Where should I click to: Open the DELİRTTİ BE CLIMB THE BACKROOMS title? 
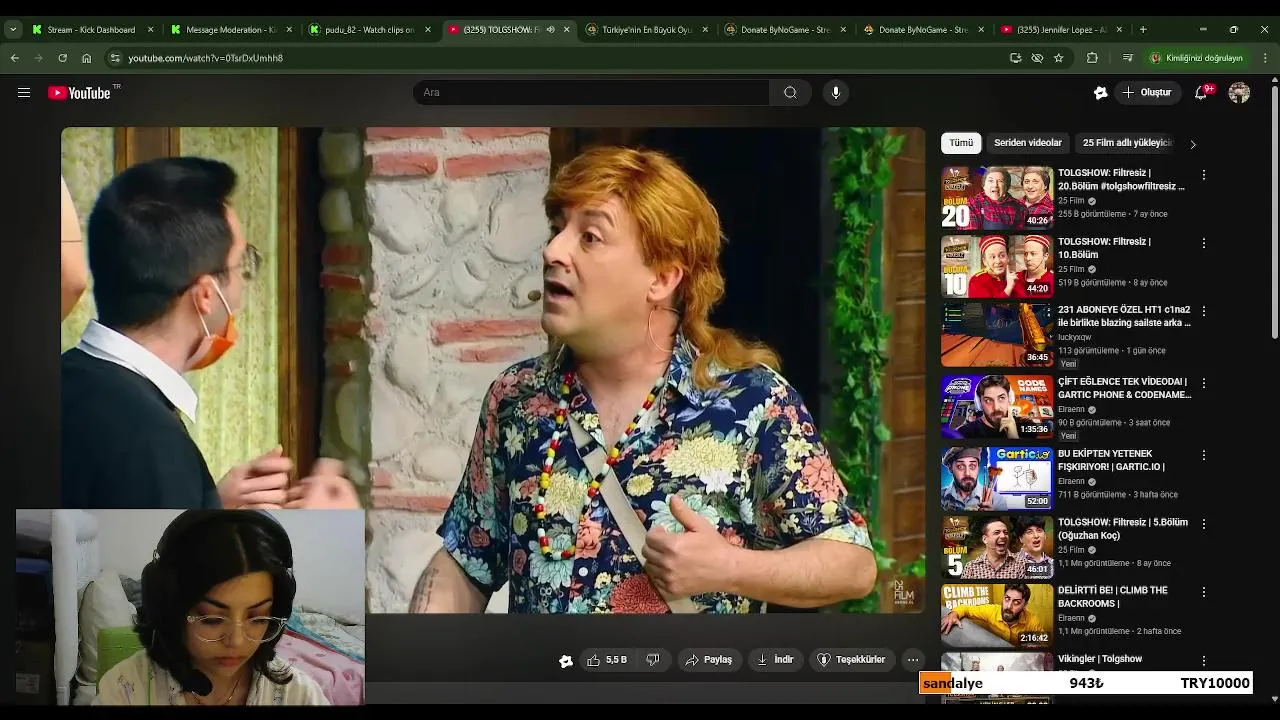tap(1113, 597)
